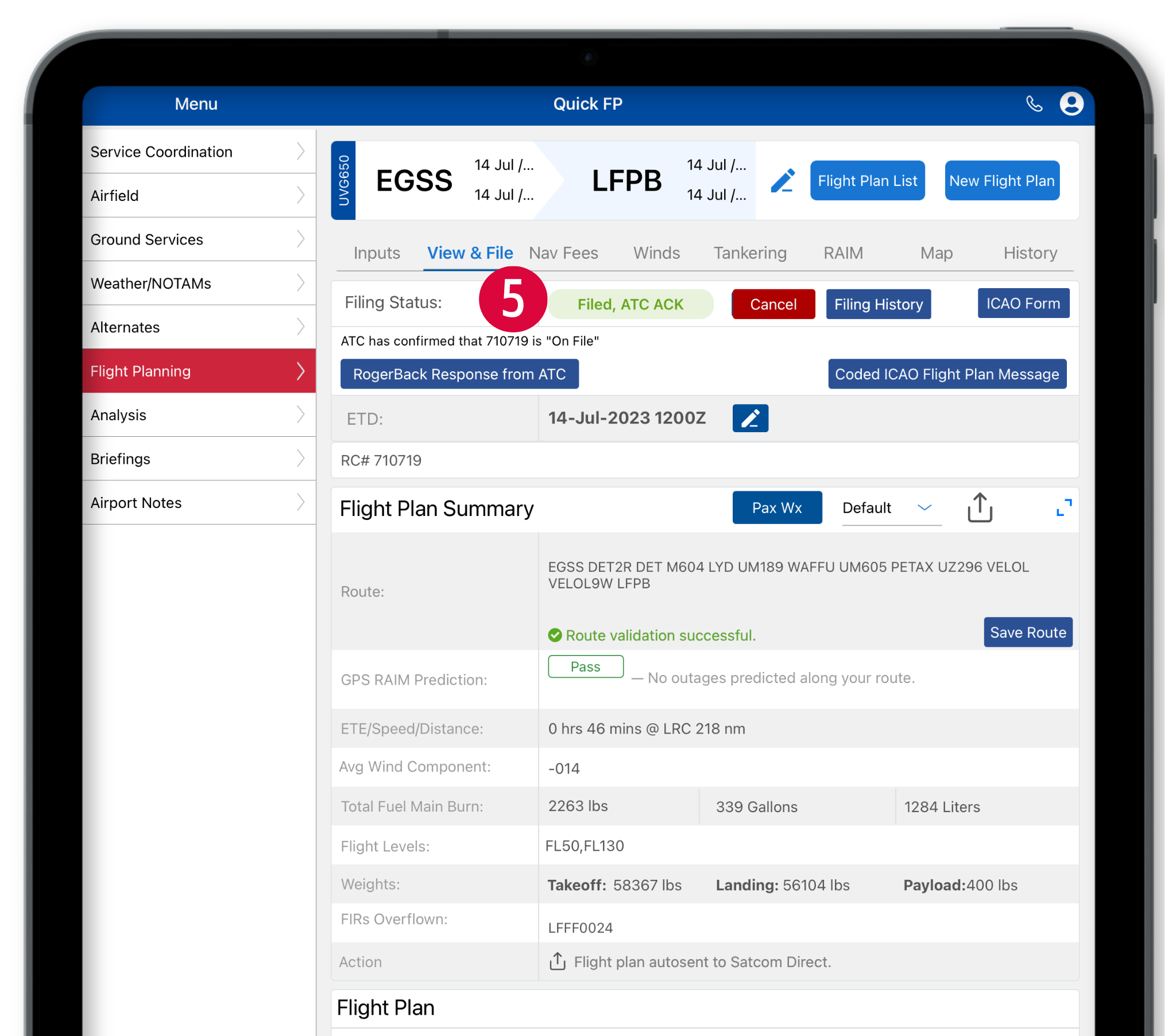Open the user profile icon
Image resolution: width=1176 pixels, height=1036 pixels.
[x=1071, y=104]
